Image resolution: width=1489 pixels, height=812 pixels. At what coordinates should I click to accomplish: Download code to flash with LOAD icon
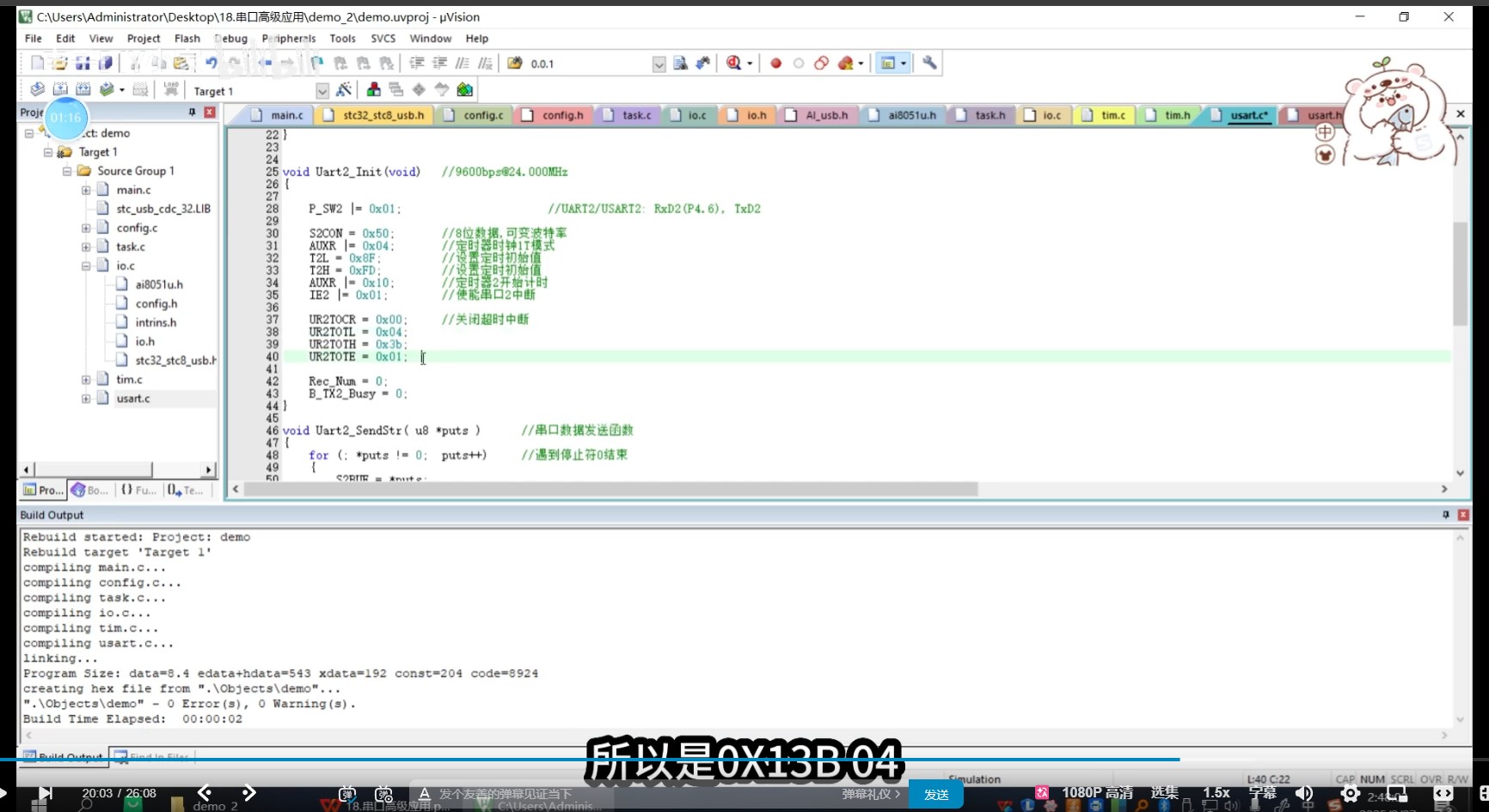tap(171, 89)
